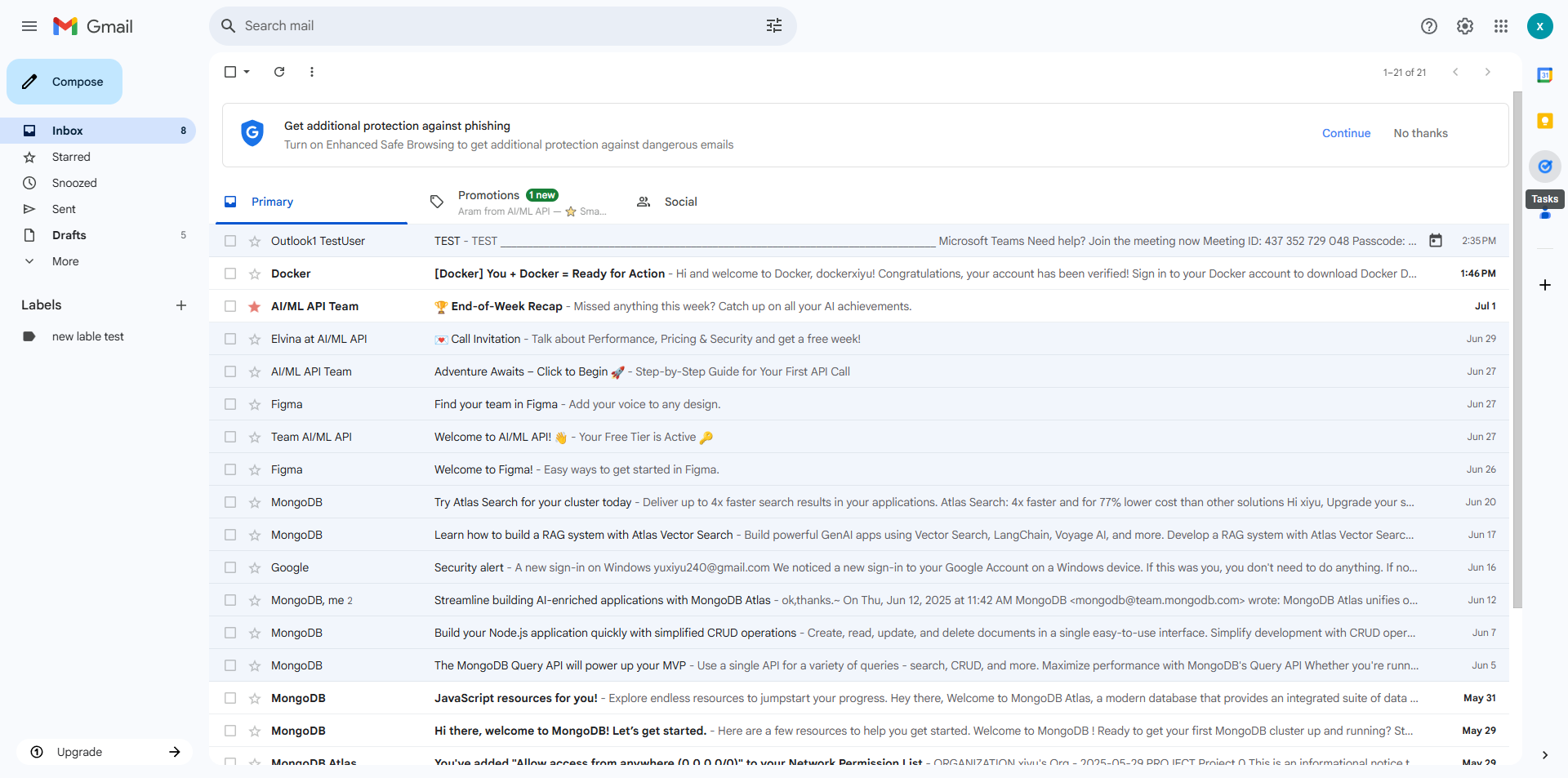Open the Snoozed folder
This screenshot has width=1568, height=778.
pos(98,183)
